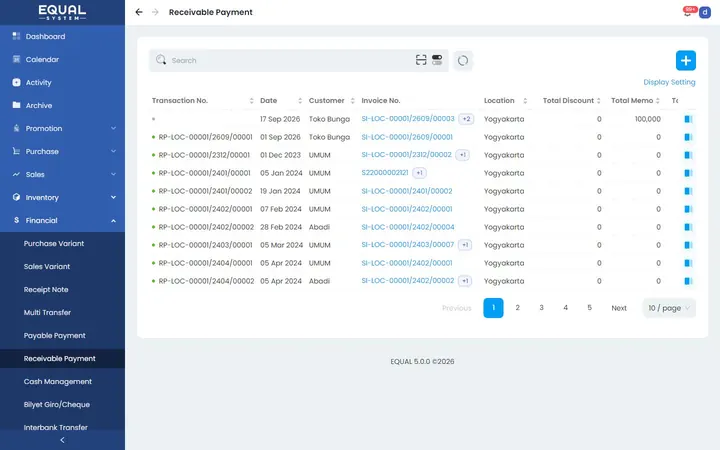Image resolution: width=720 pixels, height=450 pixels.
Task: Select transaction RP-LOC-00001/2404/00001
Action: [x=205, y=263]
